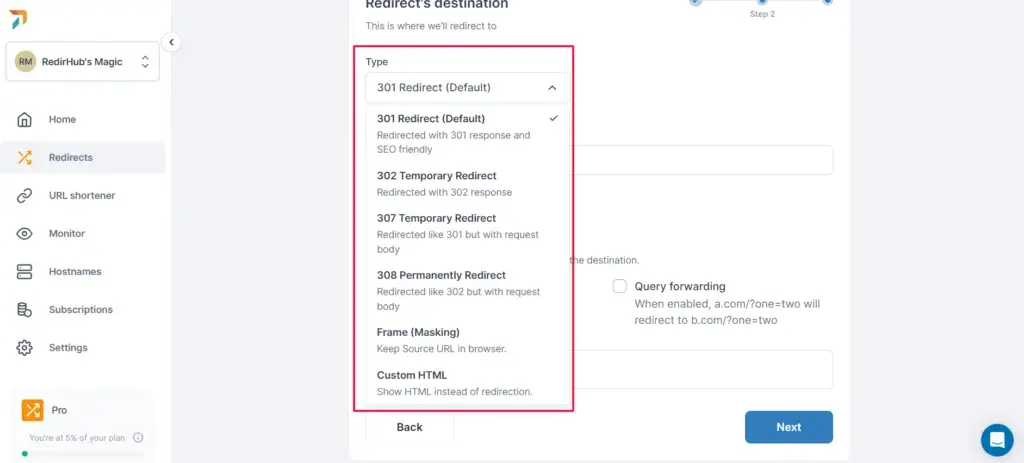
Task: Open Settings via its gear icon
Action: pos(24,347)
